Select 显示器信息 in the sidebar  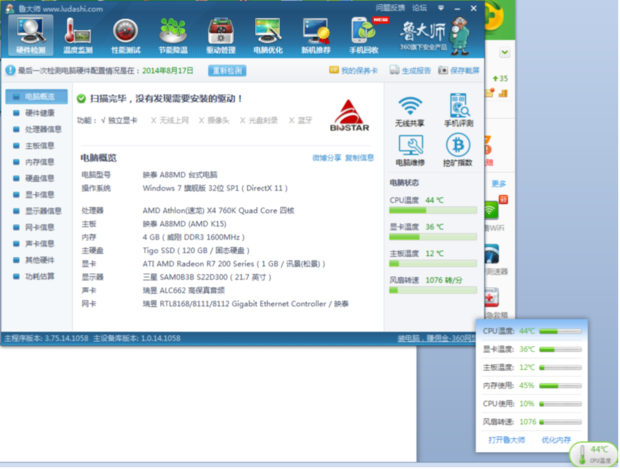click(36, 211)
